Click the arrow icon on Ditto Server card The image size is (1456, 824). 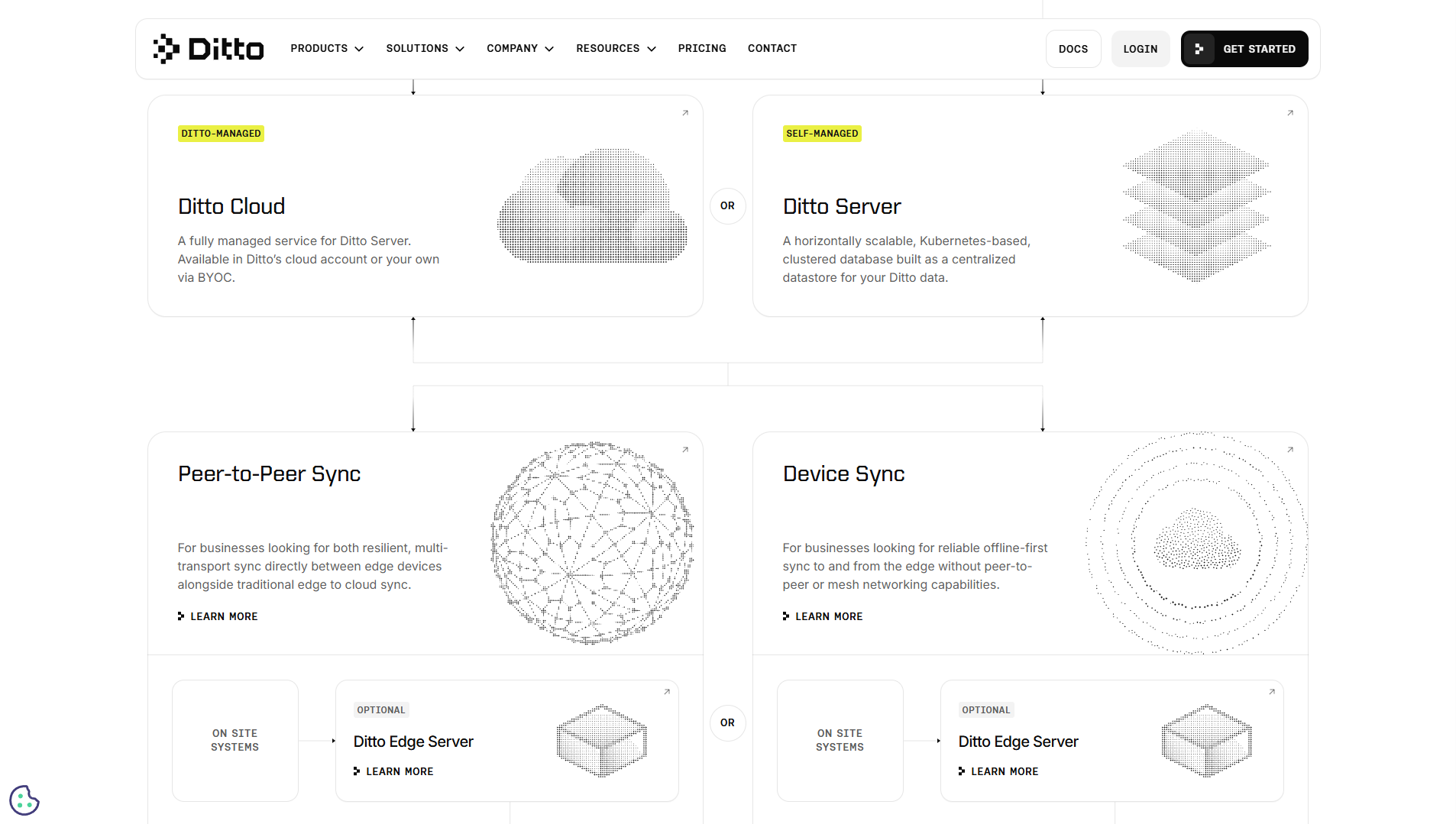1290,113
